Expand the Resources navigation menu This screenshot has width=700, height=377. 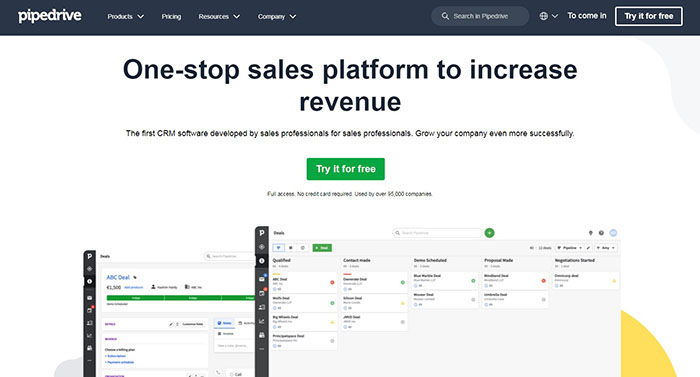coord(219,17)
